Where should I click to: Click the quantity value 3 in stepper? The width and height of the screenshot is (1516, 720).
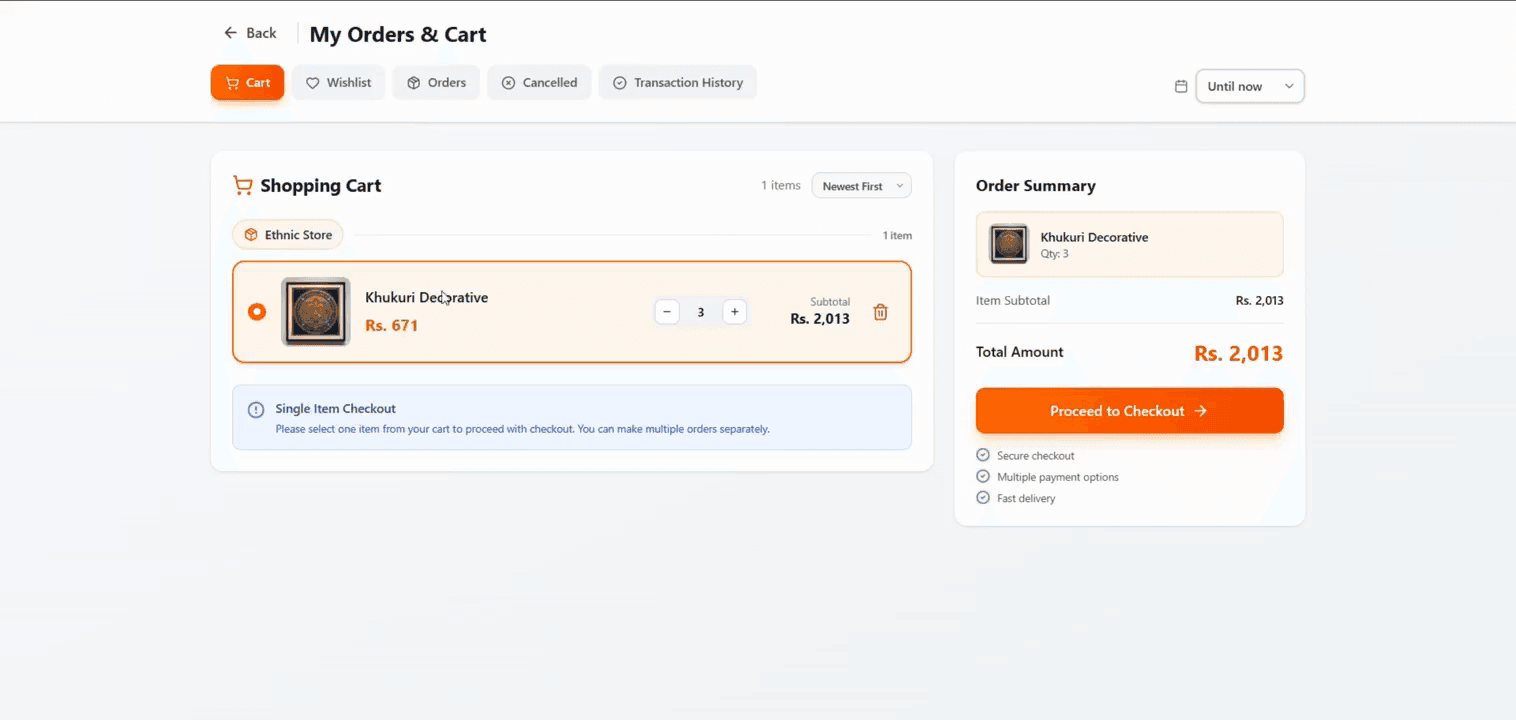pyautogui.click(x=701, y=312)
